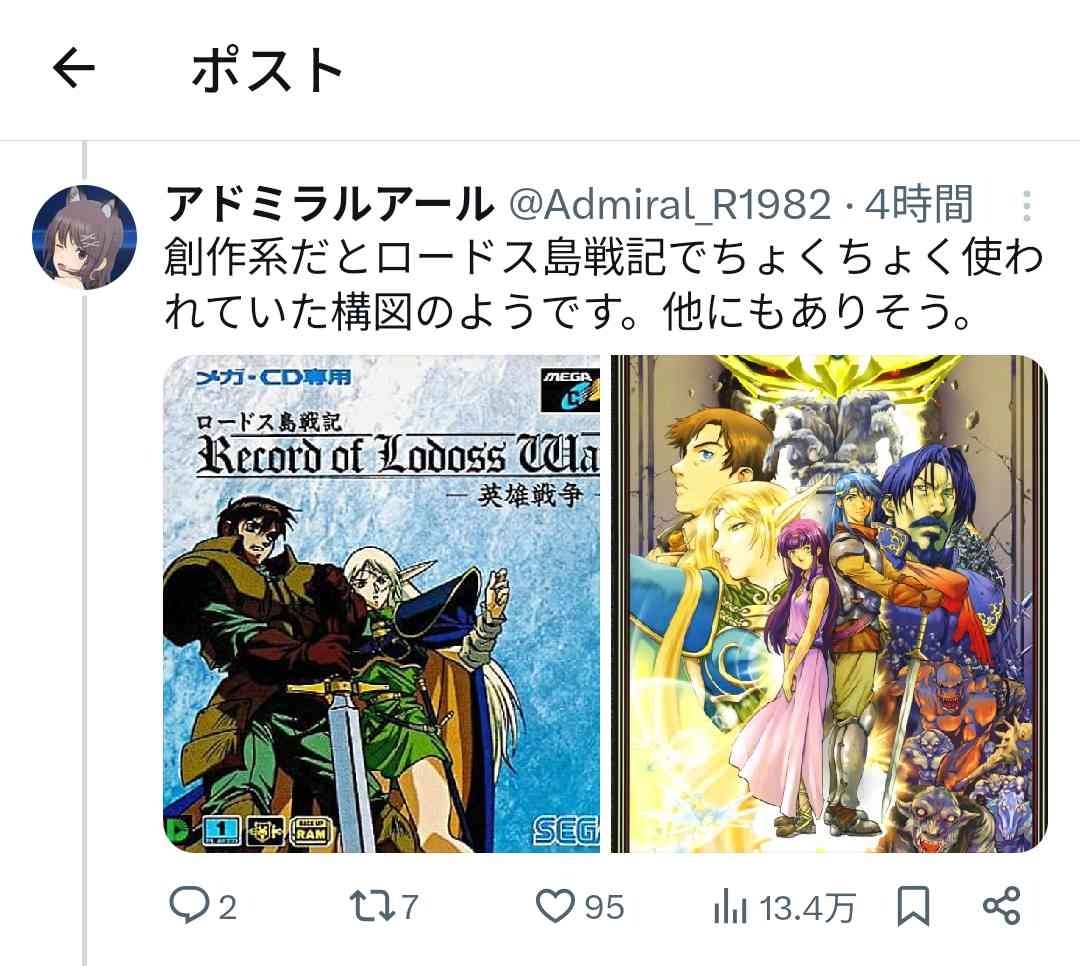
Task: Open the three-dot more options menu
Action: (1026, 205)
